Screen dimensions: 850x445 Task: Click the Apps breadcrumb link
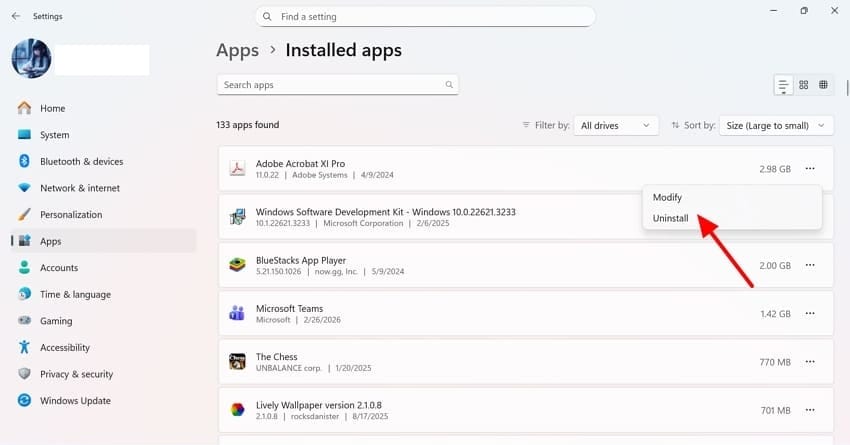237,50
